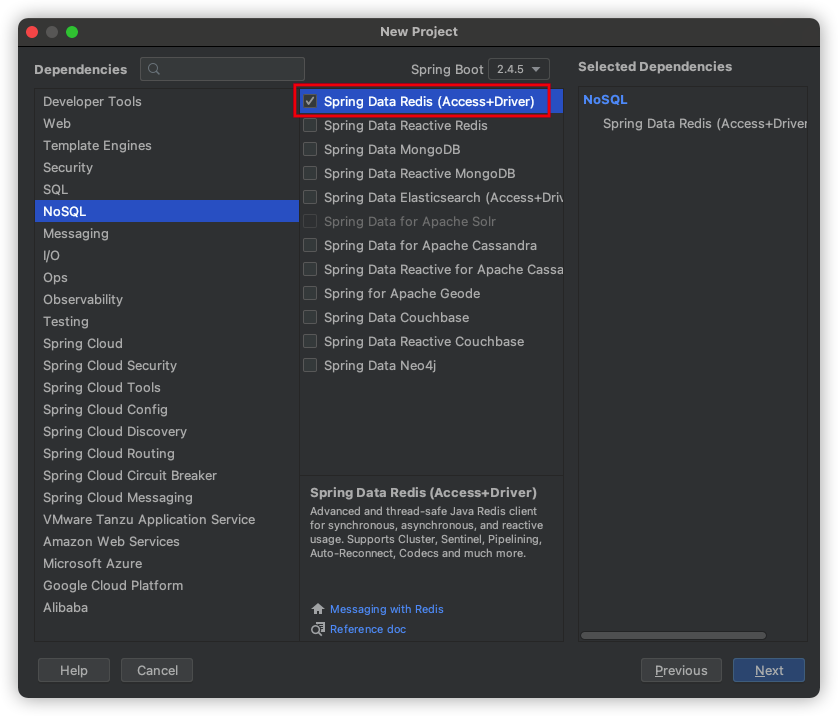
Task: Switch to the Testing category
Action: [167, 321]
